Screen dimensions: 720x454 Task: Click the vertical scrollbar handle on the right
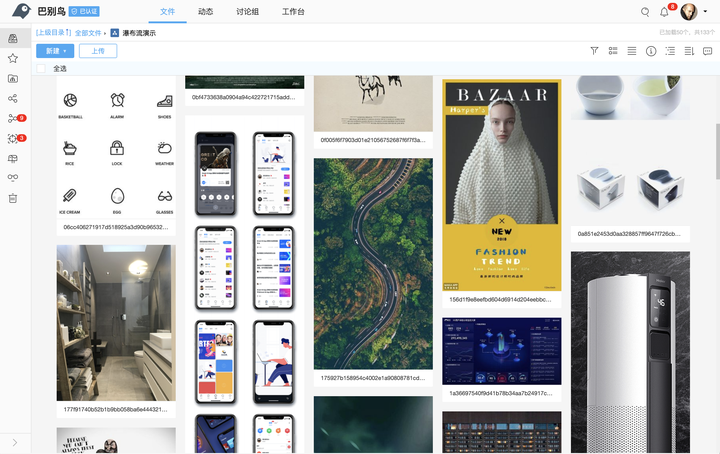[x=717, y=151]
